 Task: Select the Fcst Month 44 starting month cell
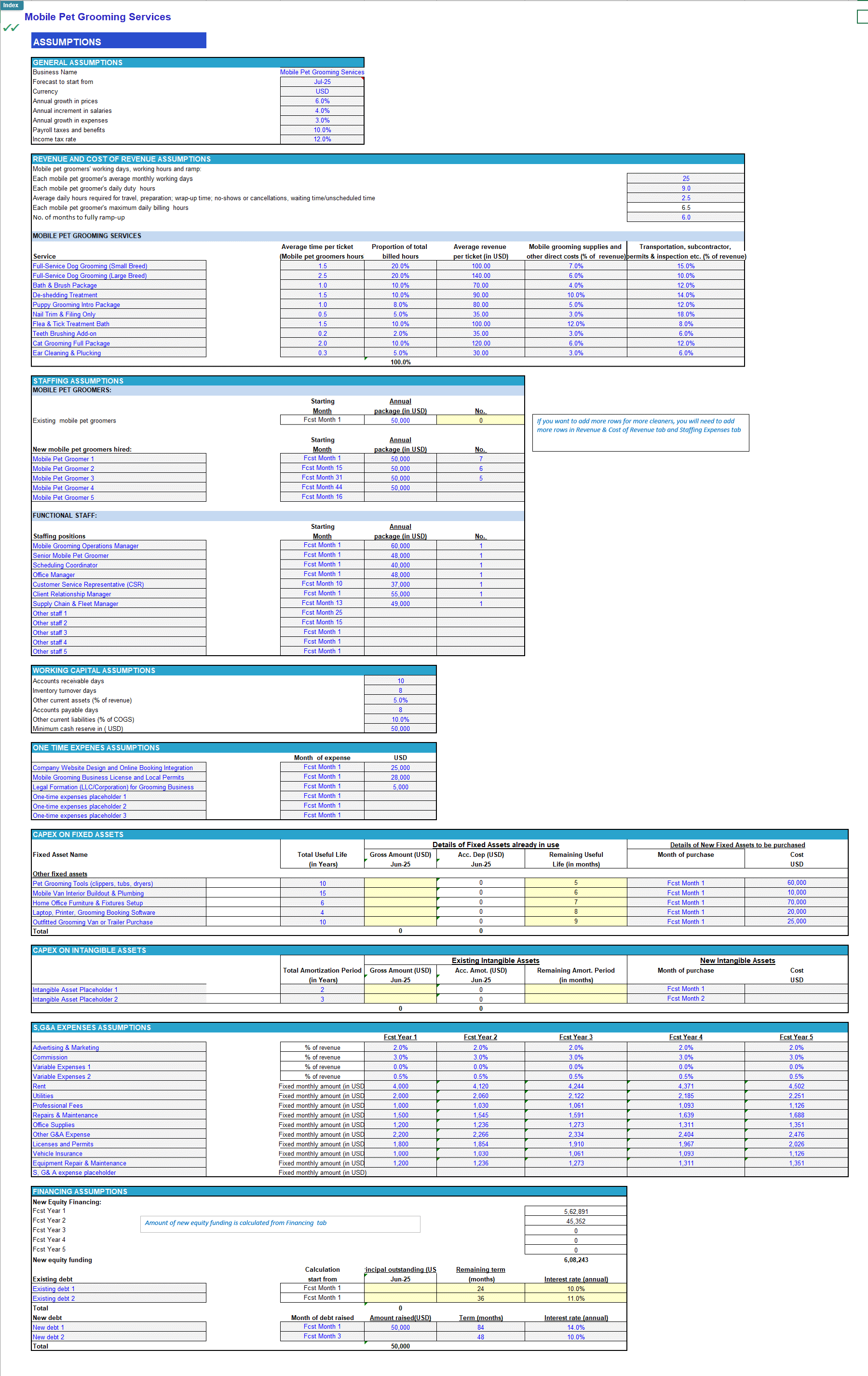322,487
